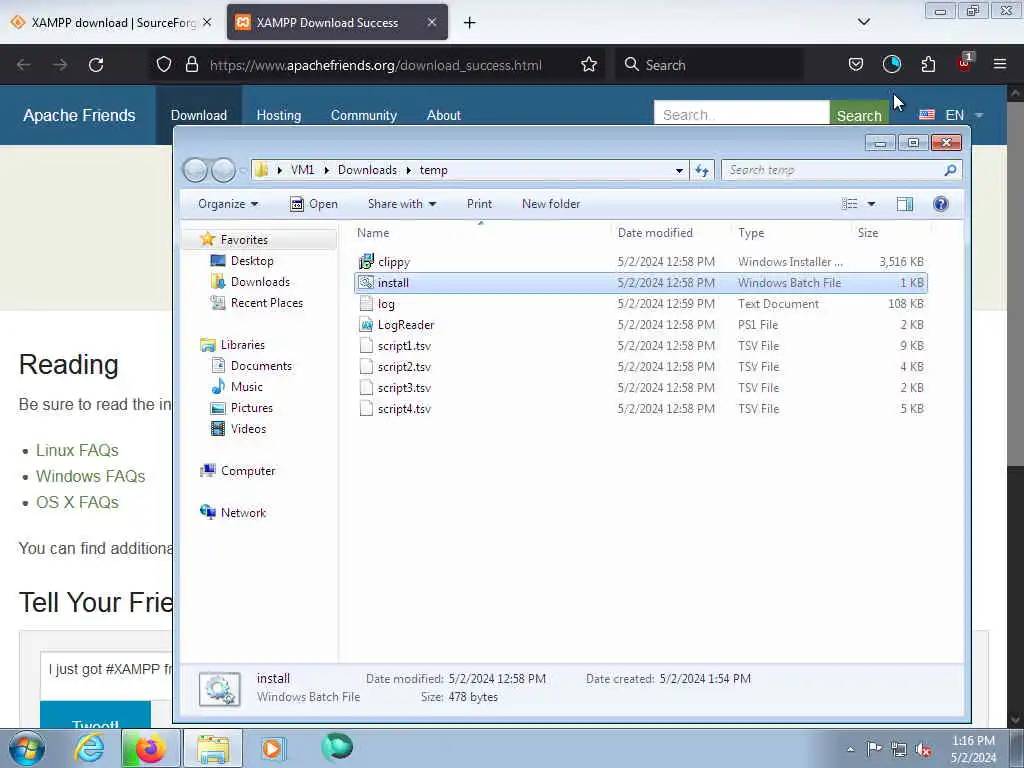The width and height of the screenshot is (1024, 768).
Task: Sort files by Date modified column
Action: pos(655,232)
